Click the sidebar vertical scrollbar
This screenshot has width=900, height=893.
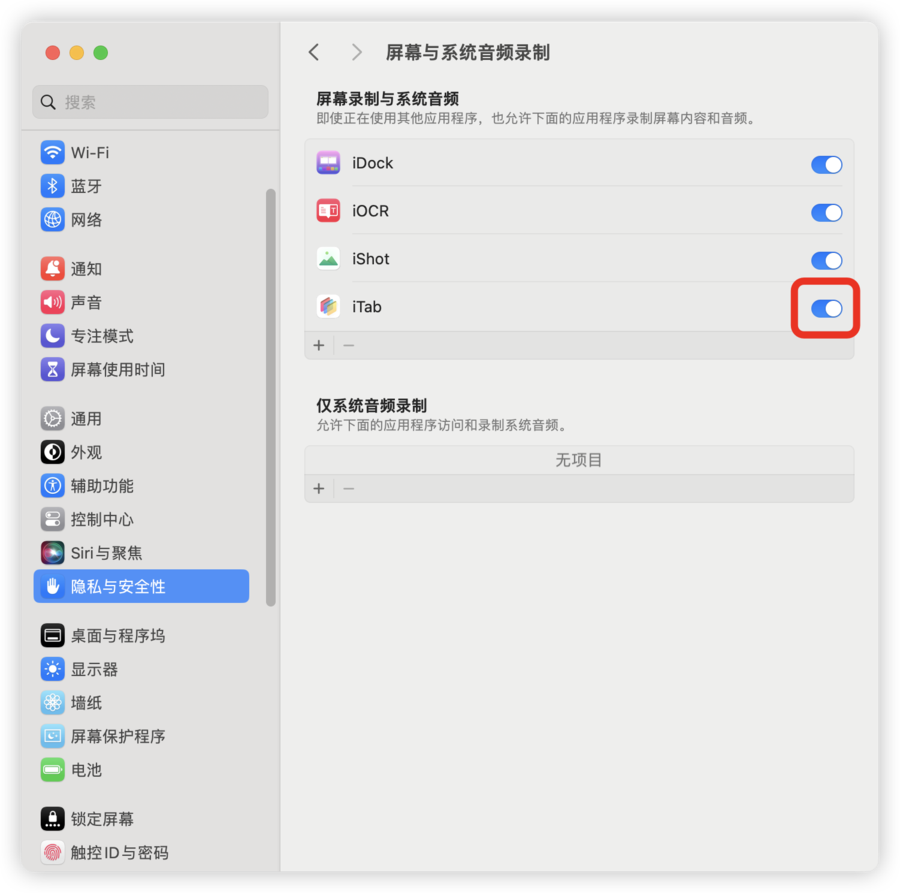point(271,397)
